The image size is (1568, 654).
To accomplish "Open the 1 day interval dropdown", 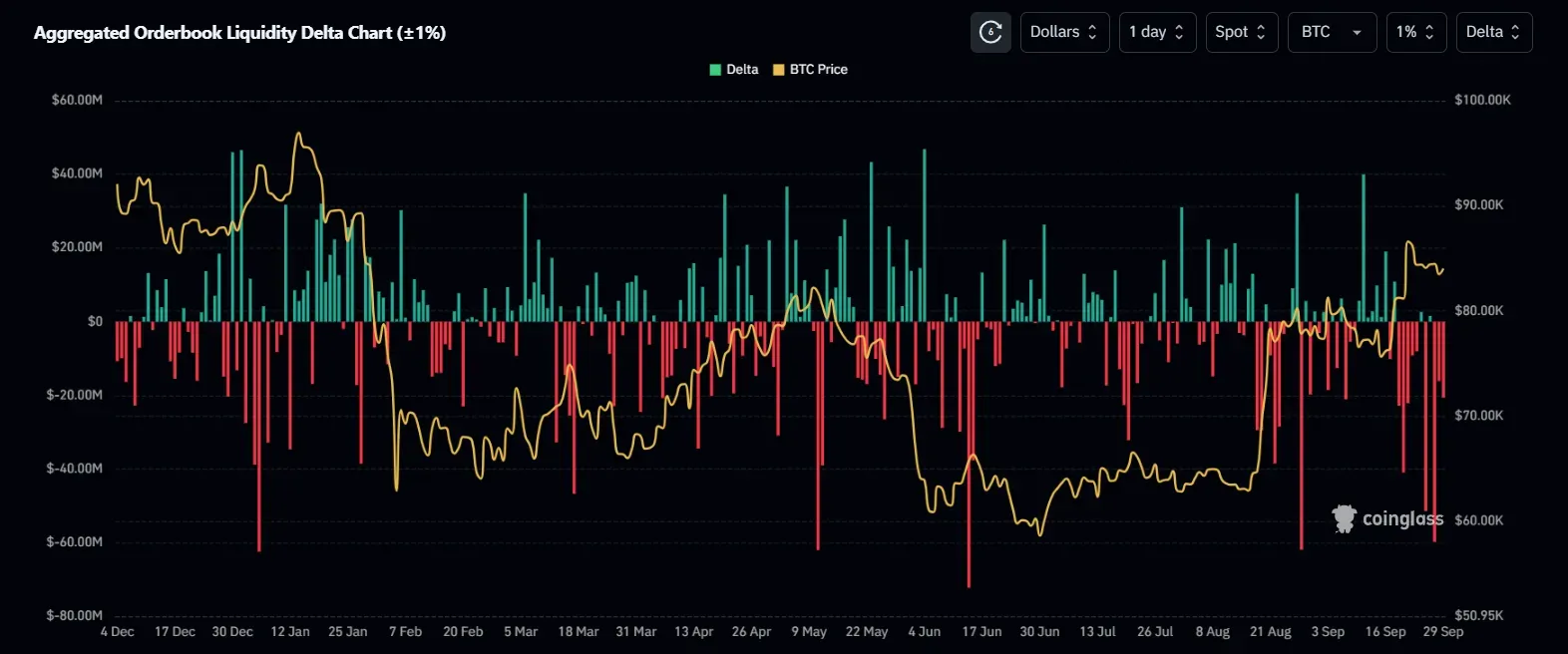I will 1157,32.
